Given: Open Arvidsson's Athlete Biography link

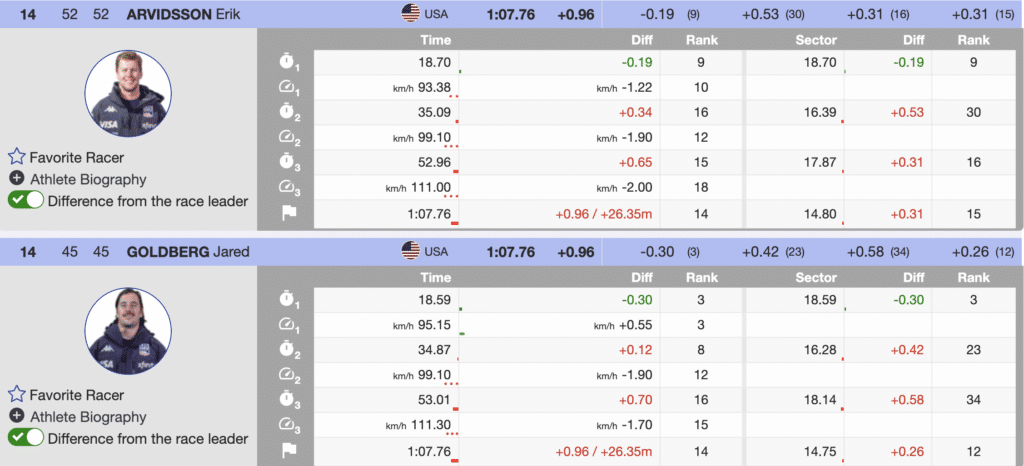Looking at the screenshot, I should tap(88, 179).
